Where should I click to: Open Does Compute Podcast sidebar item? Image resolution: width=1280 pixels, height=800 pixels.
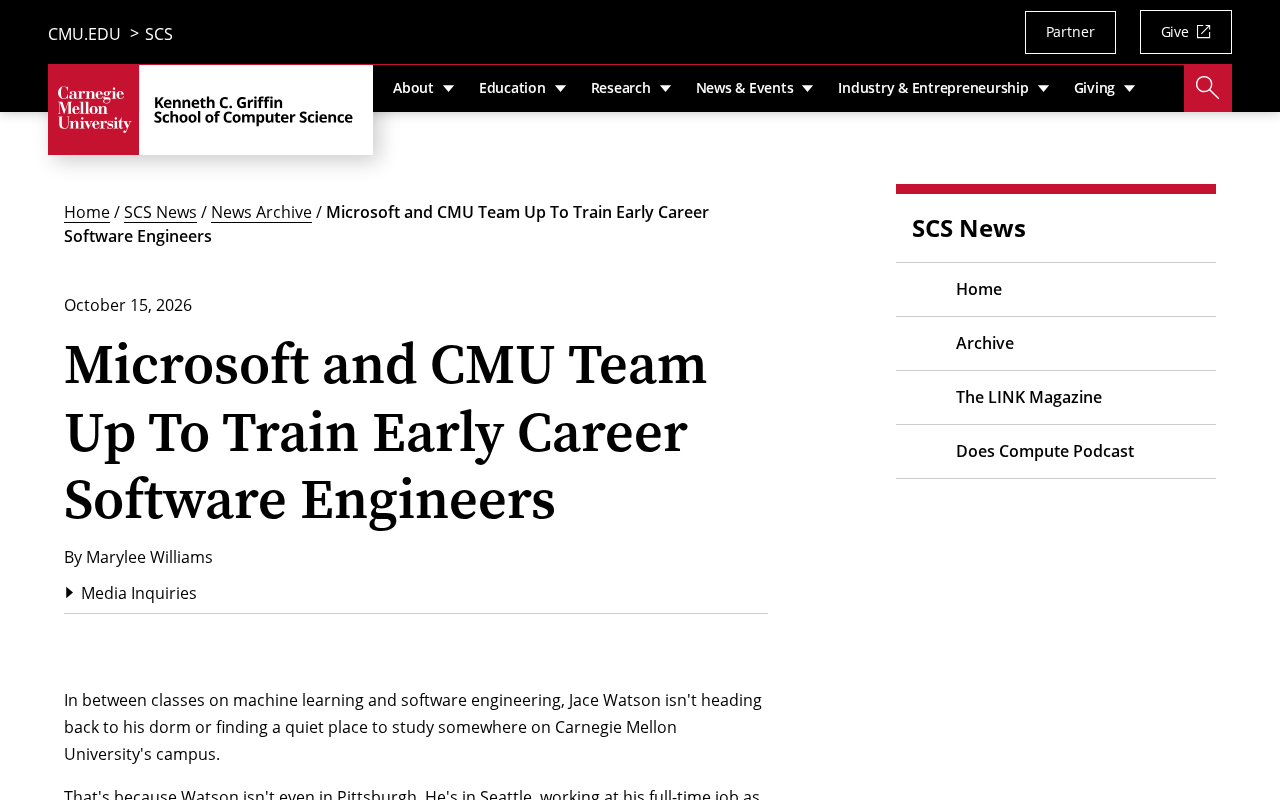tap(1056, 452)
